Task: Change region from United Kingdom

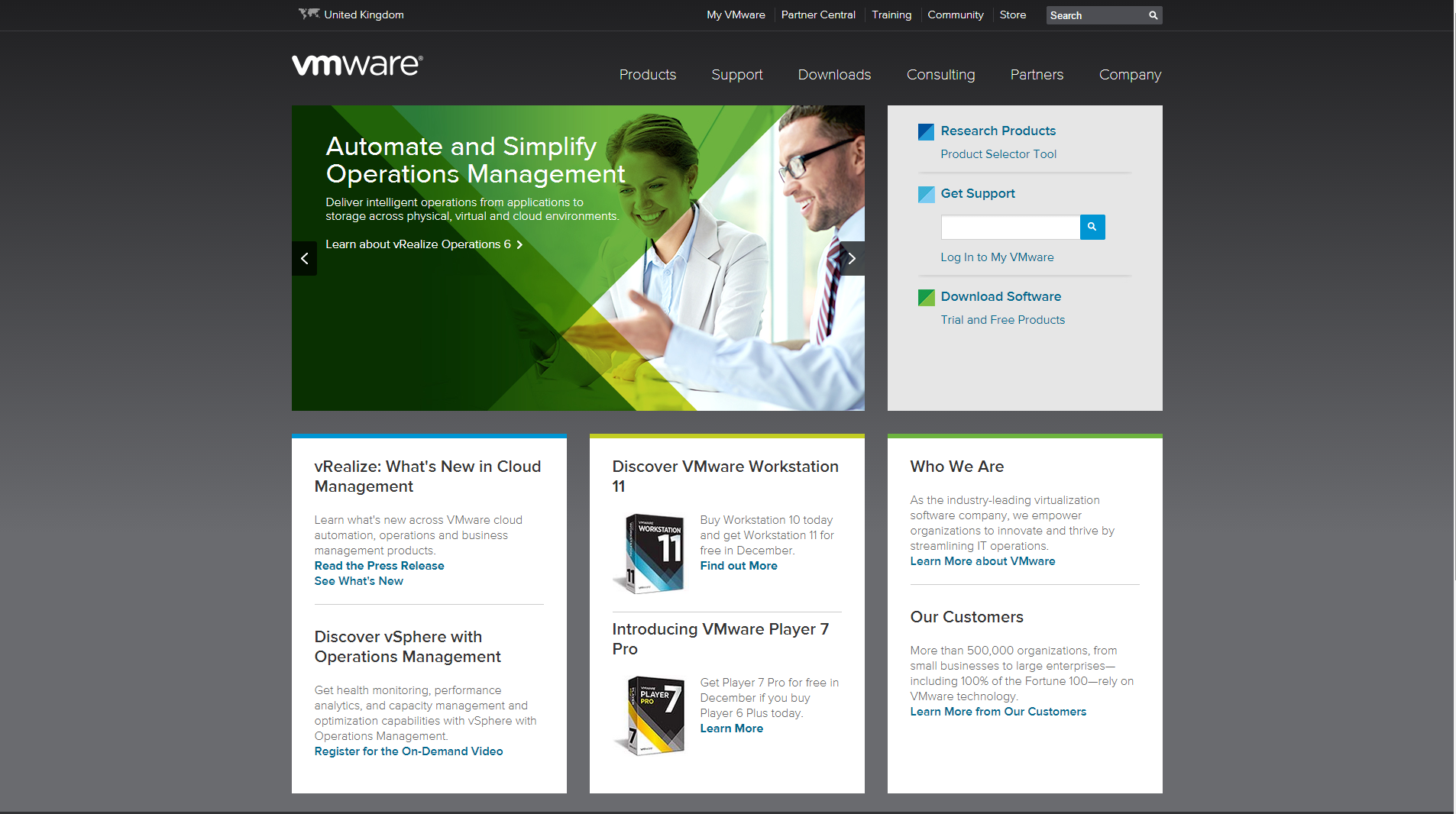Action: [x=364, y=15]
